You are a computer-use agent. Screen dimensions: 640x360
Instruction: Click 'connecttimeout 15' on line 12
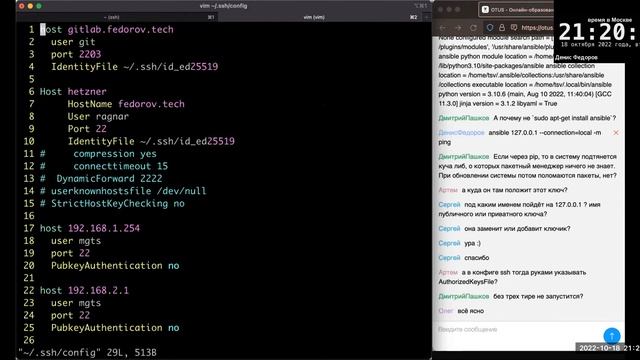[x=120, y=166]
